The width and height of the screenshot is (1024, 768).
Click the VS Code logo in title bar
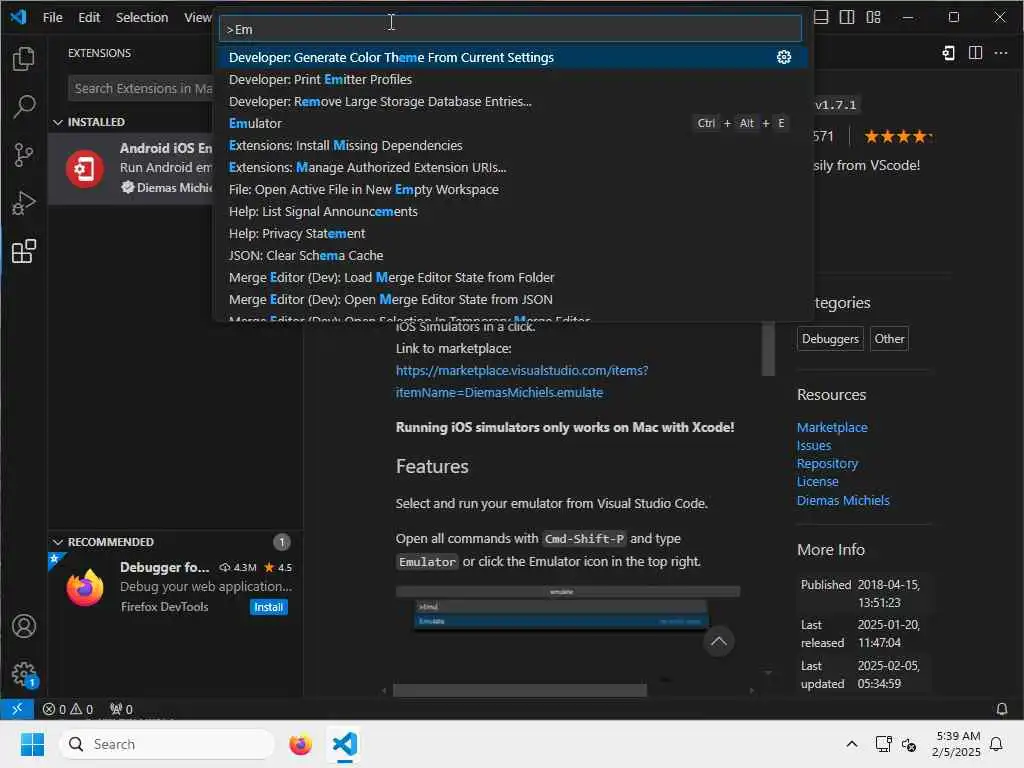tap(18, 17)
